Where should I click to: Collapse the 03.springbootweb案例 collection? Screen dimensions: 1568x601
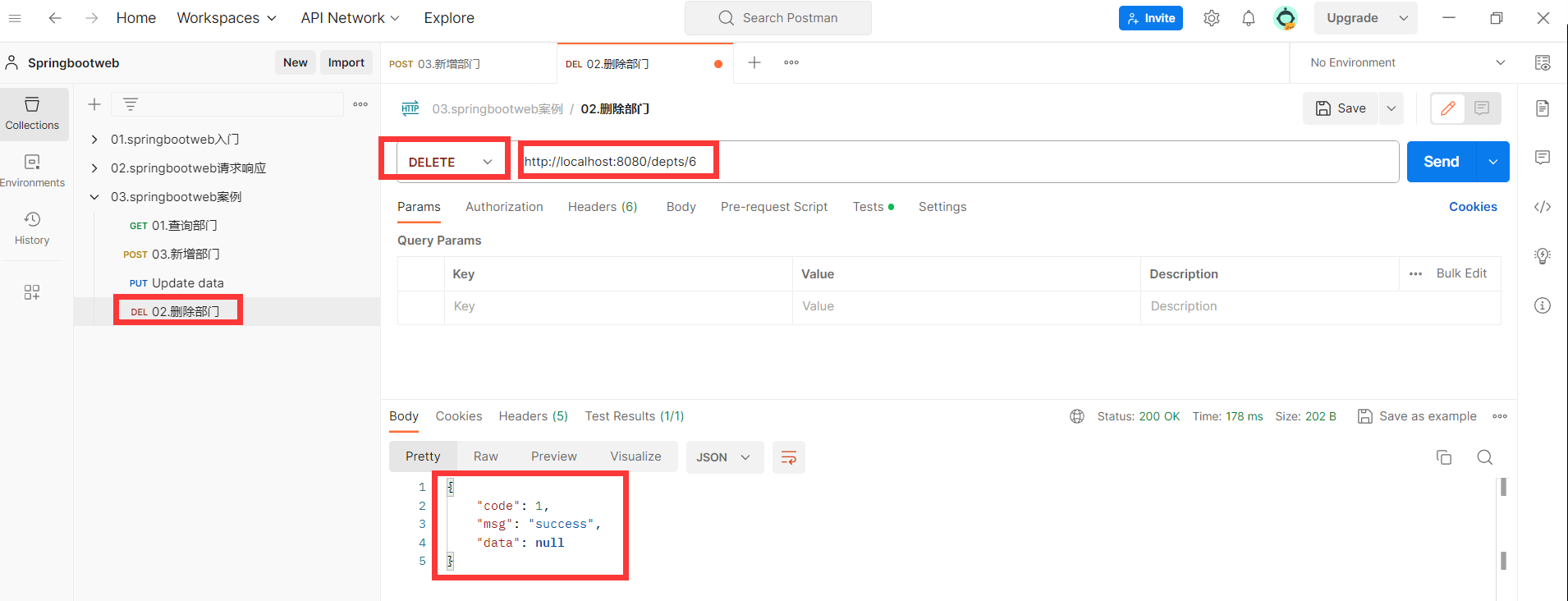coord(94,197)
